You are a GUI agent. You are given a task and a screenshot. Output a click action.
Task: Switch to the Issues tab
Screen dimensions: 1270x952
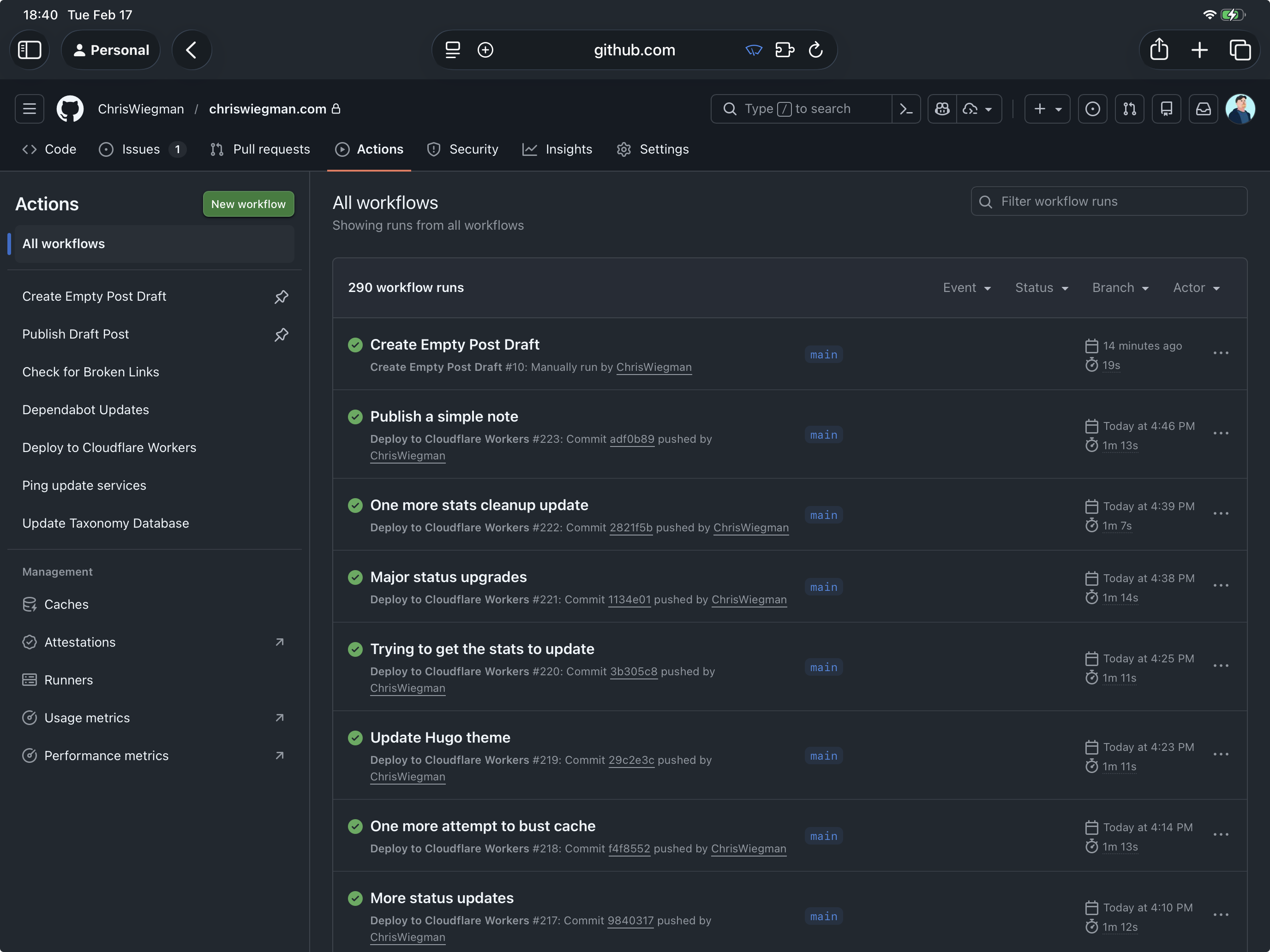[x=142, y=149]
